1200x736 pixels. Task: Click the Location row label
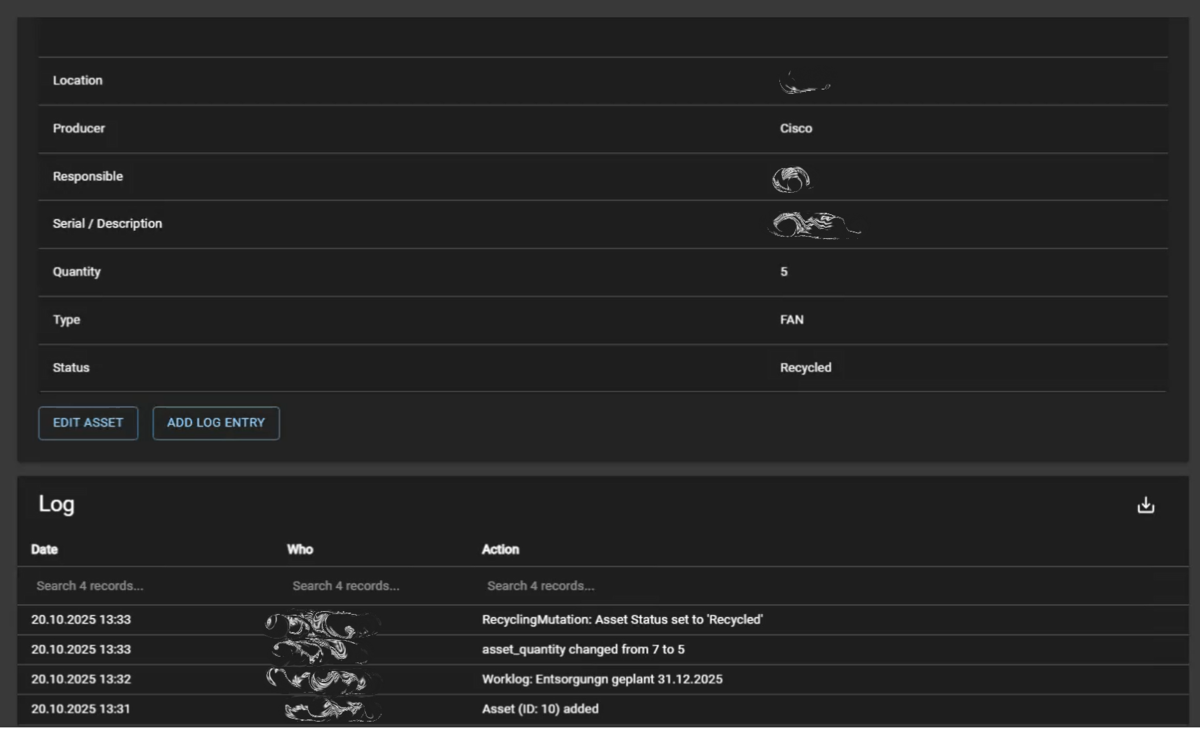point(78,81)
